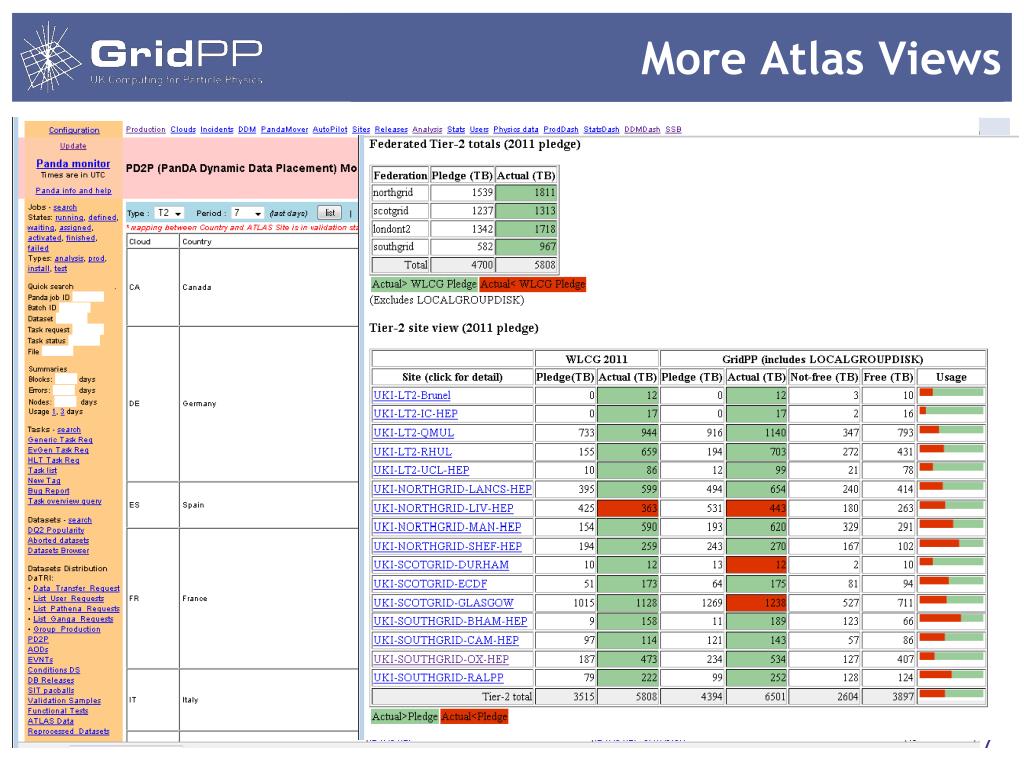Focus the Batch ID input field
This screenshot has width=1024, height=768.
(x=74, y=308)
